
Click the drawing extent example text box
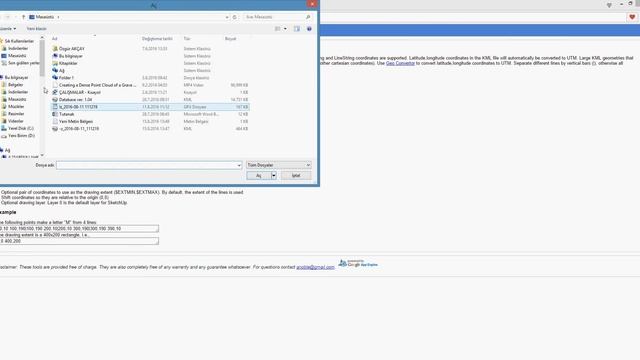coord(79,241)
